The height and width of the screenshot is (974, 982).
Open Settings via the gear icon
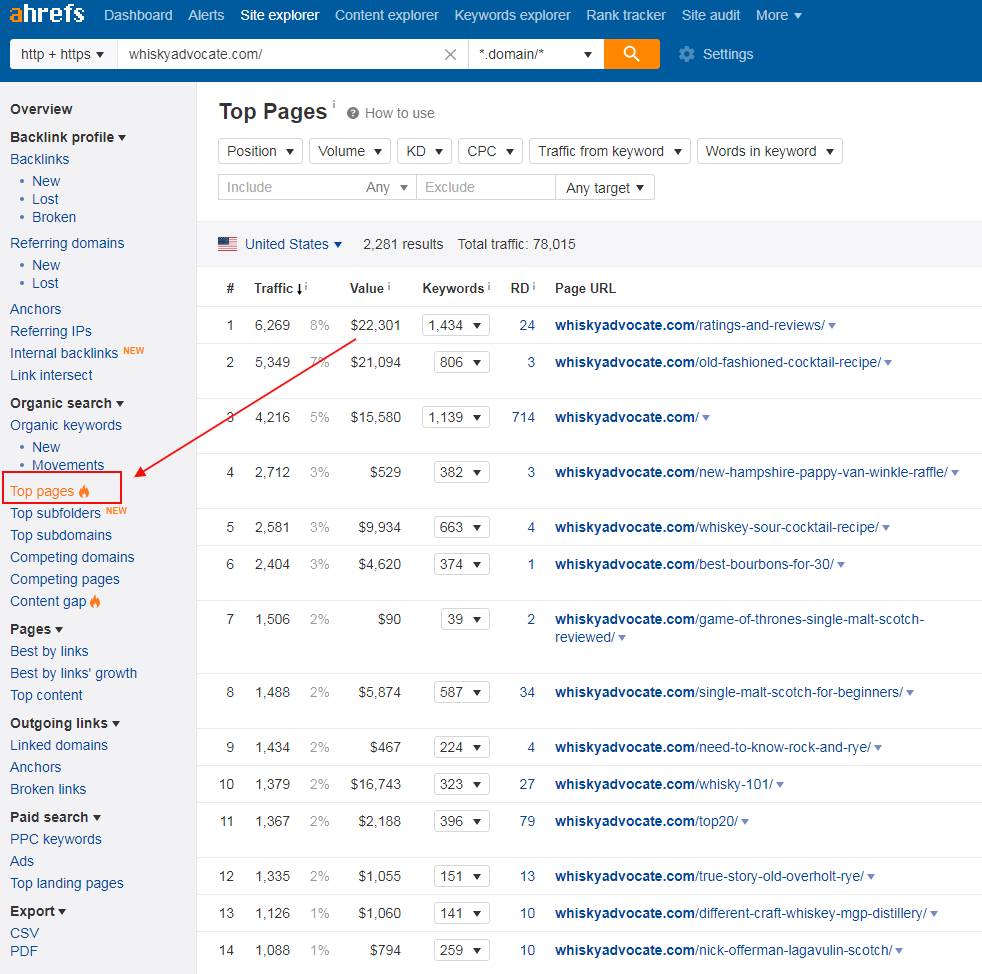coord(687,54)
